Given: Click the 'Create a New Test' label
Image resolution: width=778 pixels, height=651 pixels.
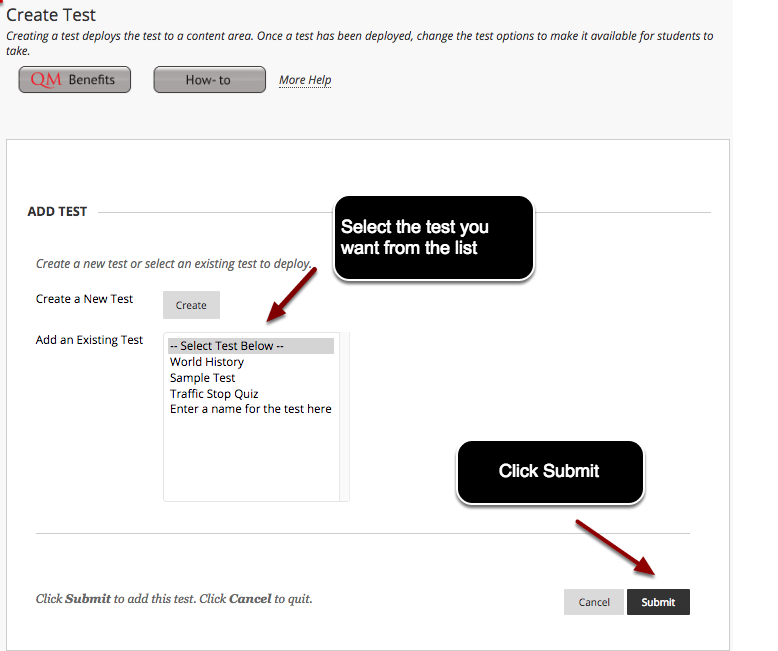Looking at the screenshot, I should [84, 299].
